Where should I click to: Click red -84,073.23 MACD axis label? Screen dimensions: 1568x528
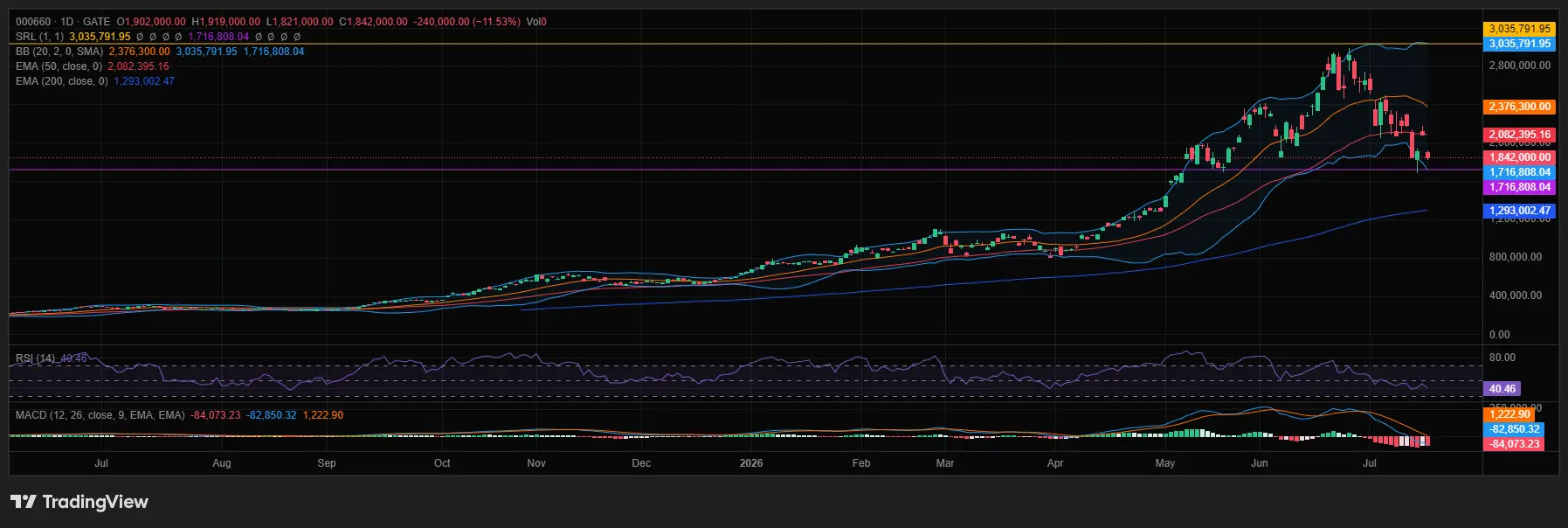pyautogui.click(x=1514, y=444)
